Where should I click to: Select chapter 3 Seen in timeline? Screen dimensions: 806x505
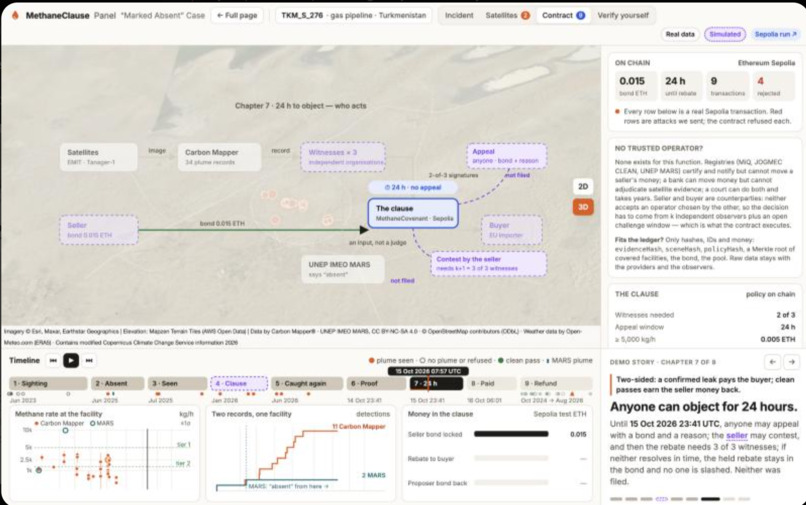(x=177, y=384)
